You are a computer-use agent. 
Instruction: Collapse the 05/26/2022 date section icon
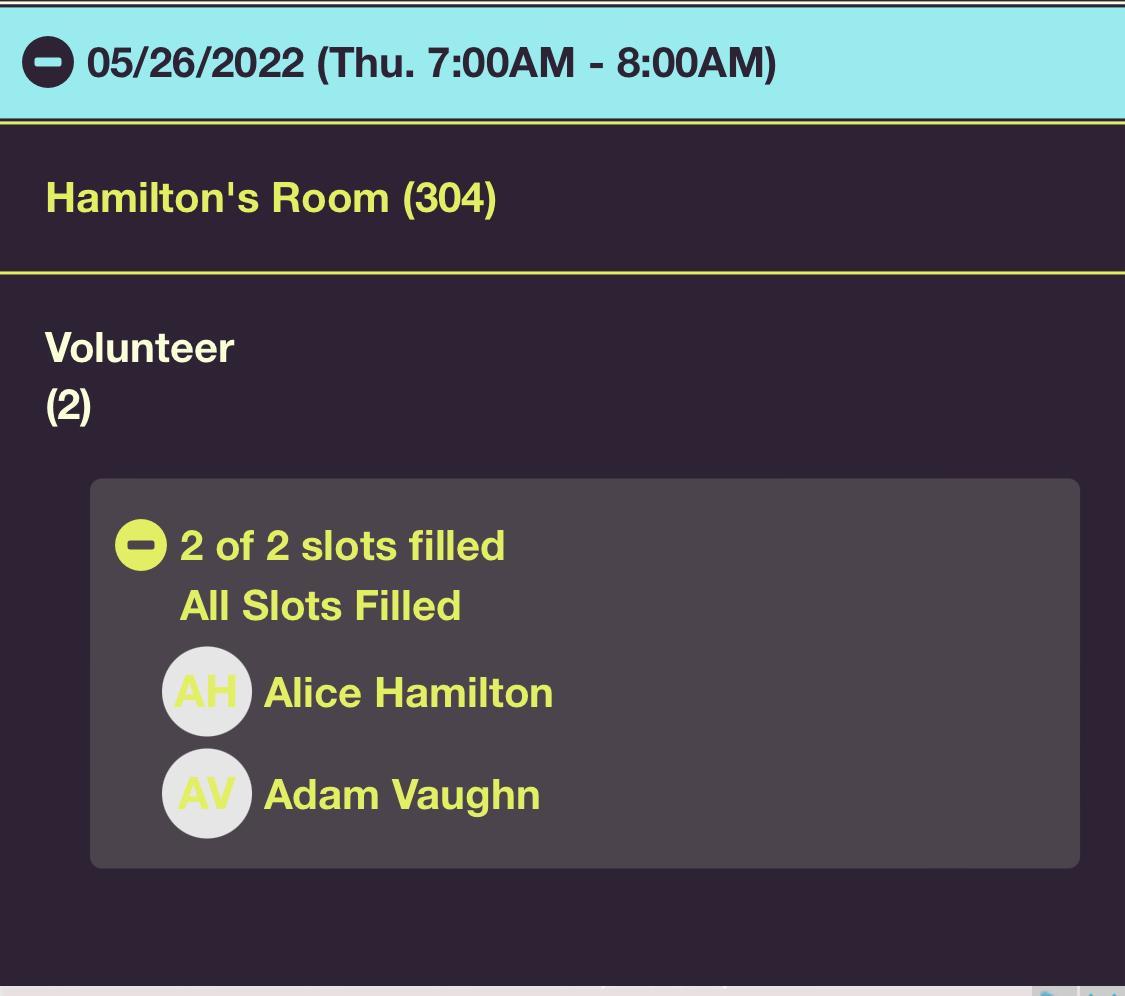48,62
